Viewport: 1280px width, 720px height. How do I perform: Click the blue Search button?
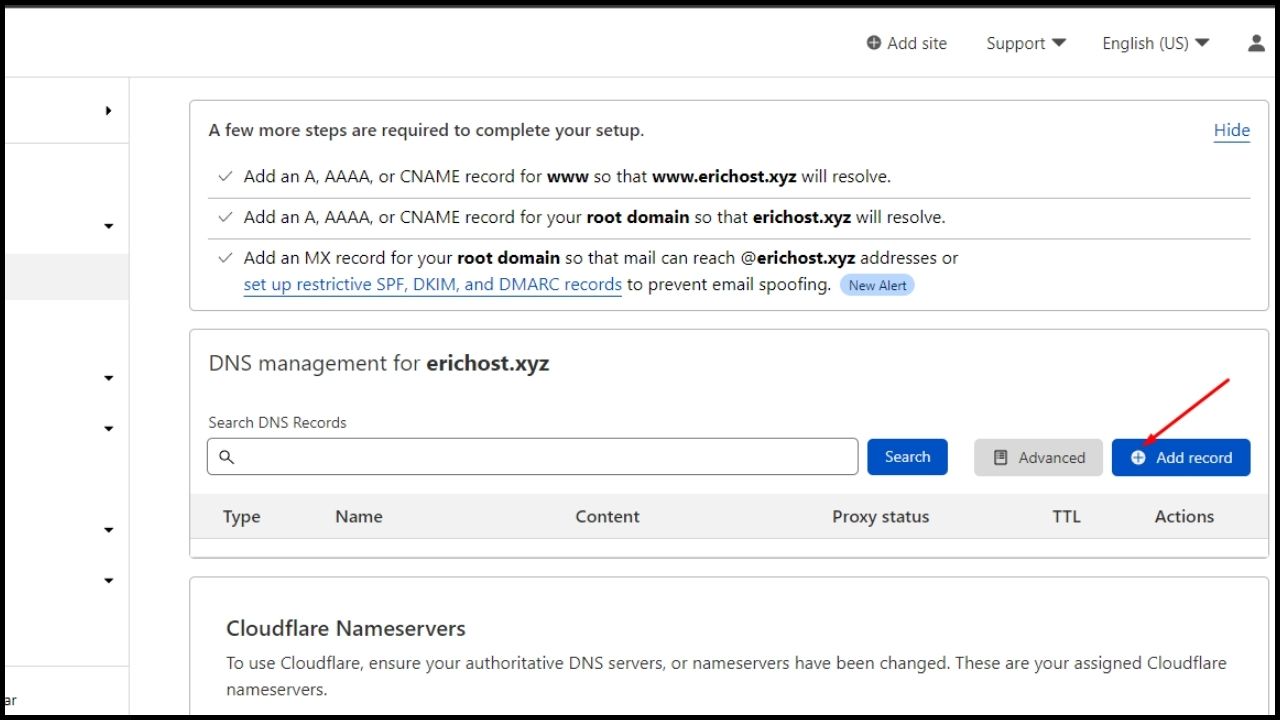tap(907, 456)
